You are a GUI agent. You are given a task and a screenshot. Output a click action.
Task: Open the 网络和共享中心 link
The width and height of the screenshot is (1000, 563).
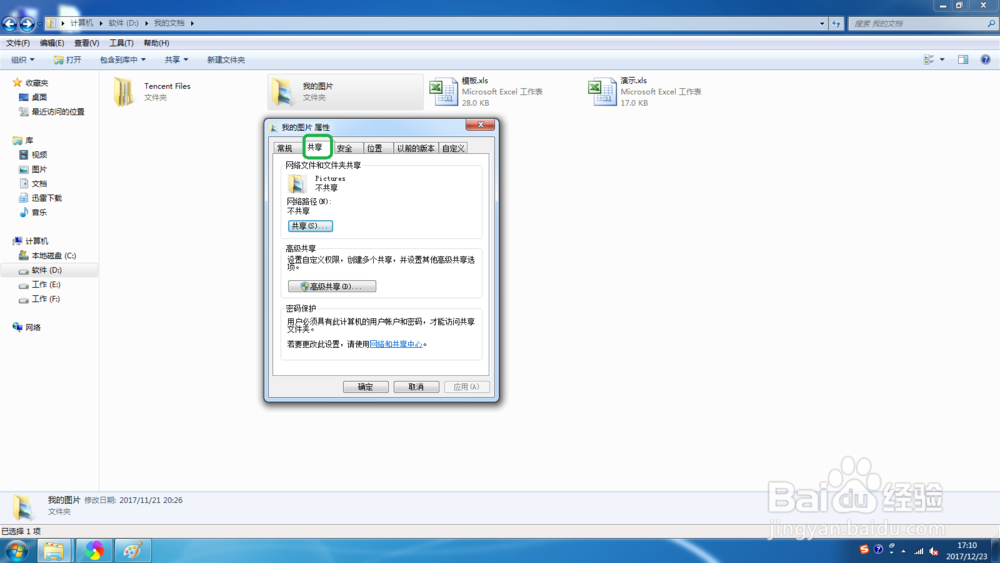click(x=396, y=344)
